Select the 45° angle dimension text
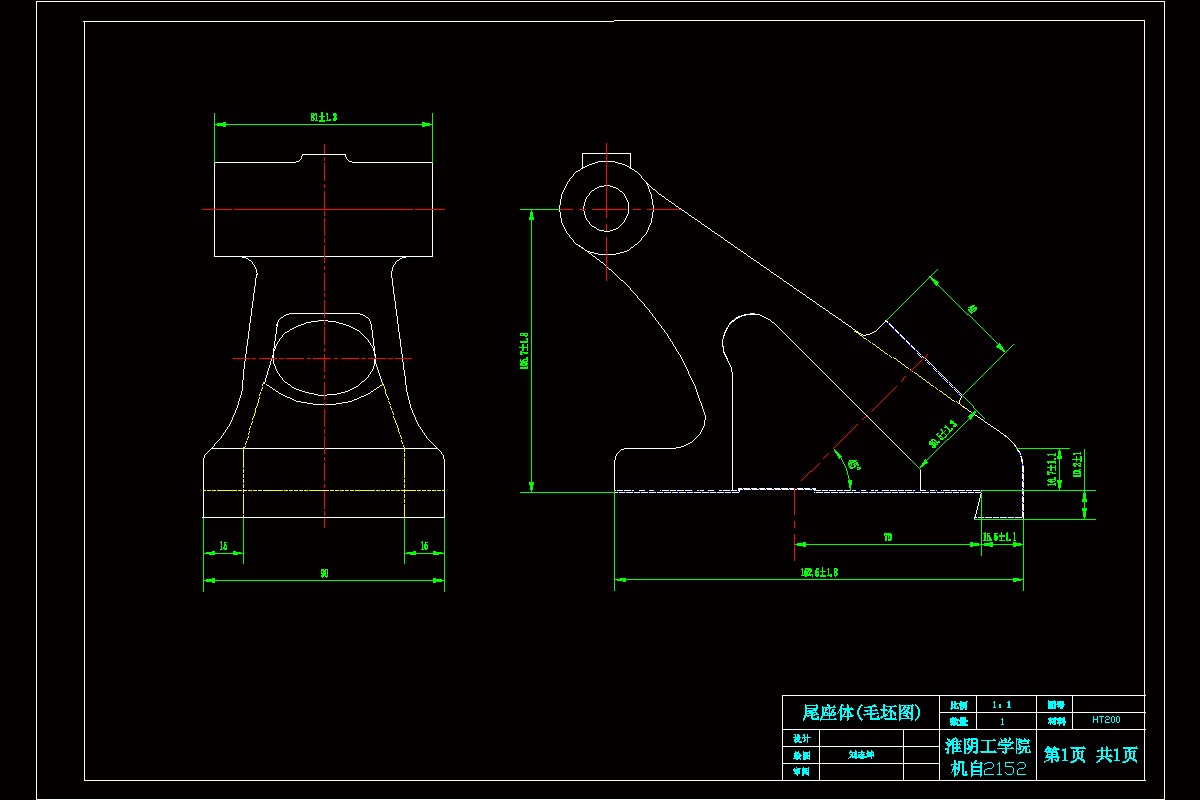Image resolution: width=1200 pixels, height=800 pixels. tap(853, 465)
